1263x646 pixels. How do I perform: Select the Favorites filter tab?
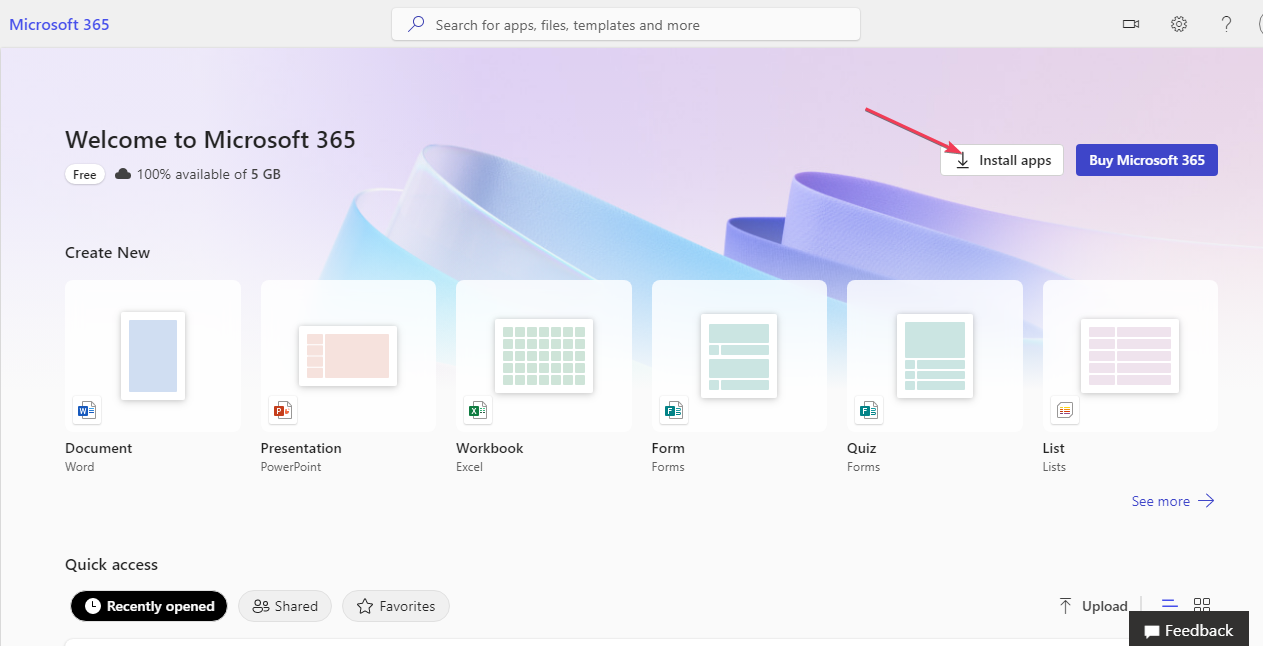[x=396, y=606]
